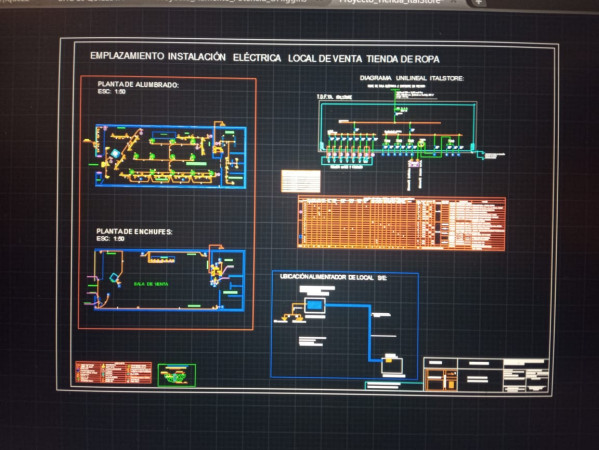This screenshot has width=599, height=450.
Task: Select the red symbol legend table
Action: (113, 372)
